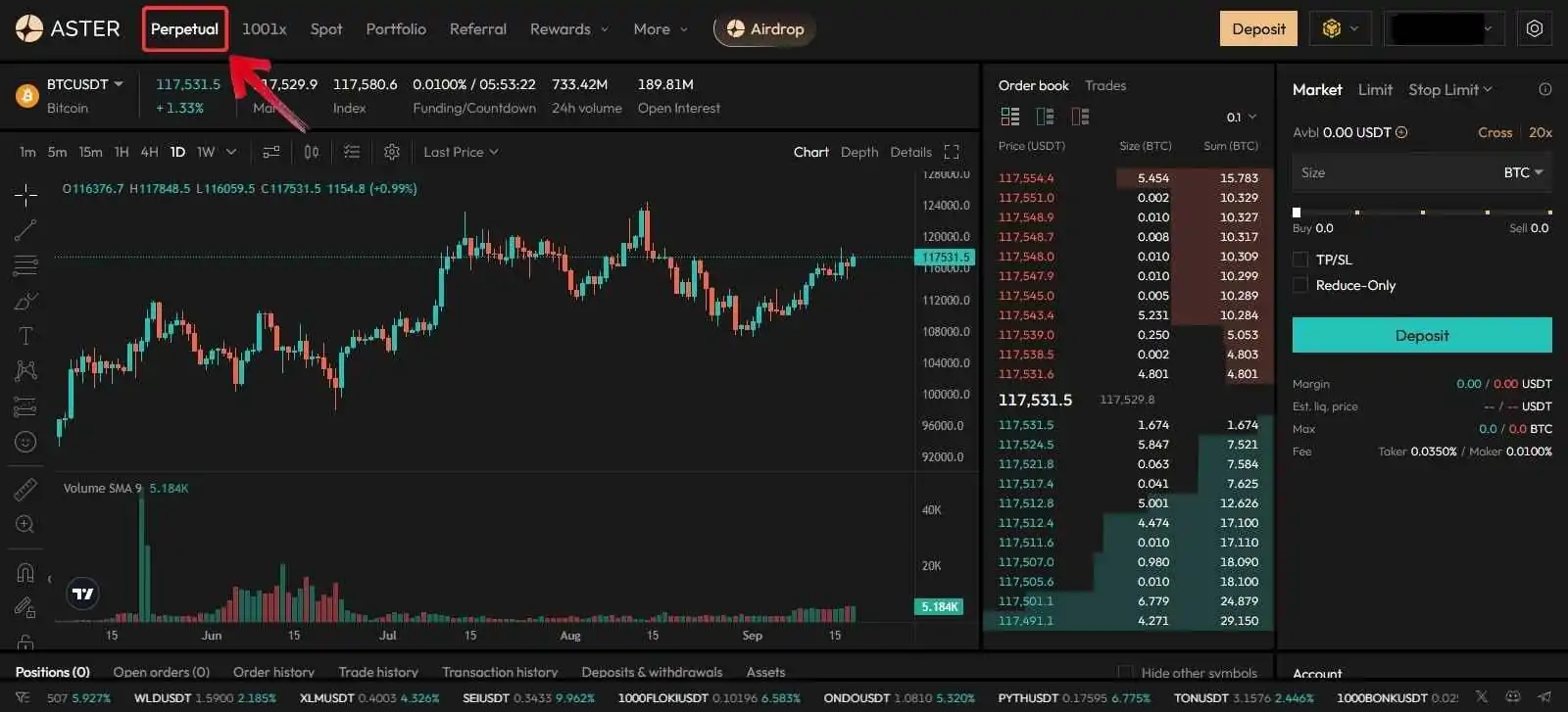This screenshot has height=712, width=1568.
Task: Toggle the magnet mode icon
Action: click(25, 572)
